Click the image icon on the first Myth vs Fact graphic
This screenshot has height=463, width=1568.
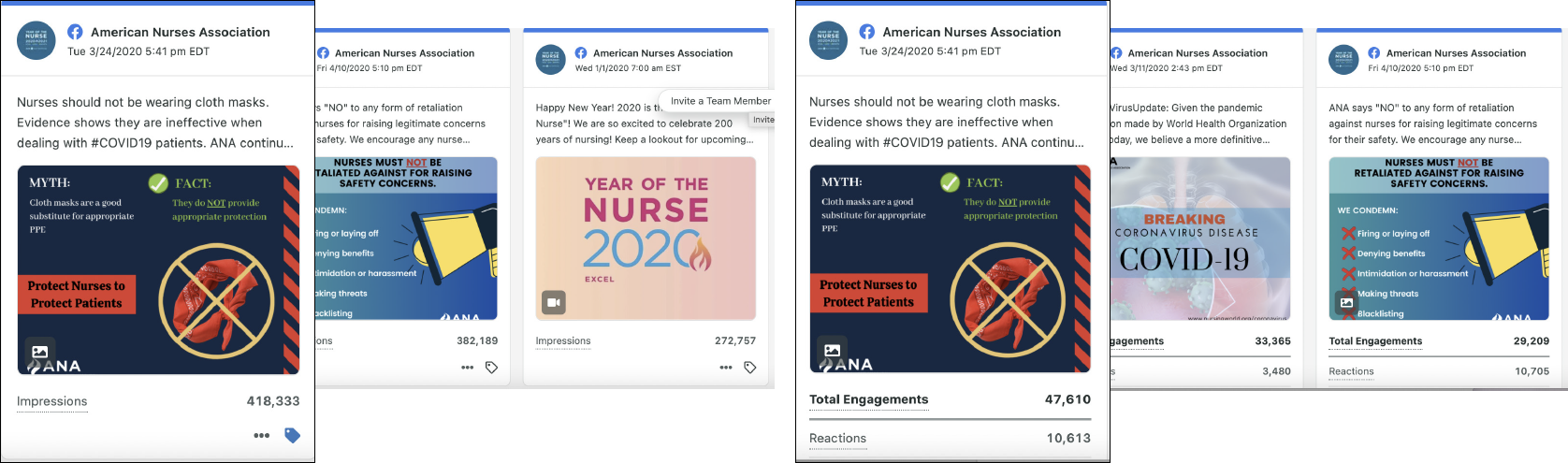click(40, 352)
